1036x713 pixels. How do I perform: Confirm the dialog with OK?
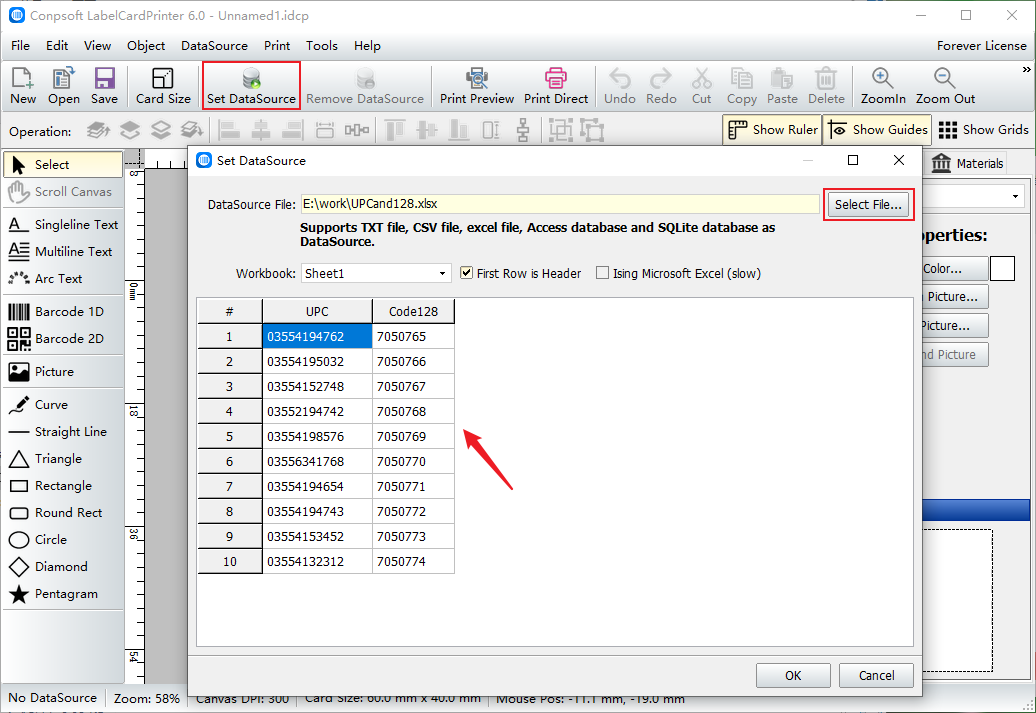pyautogui.click(x=793, y=675)
